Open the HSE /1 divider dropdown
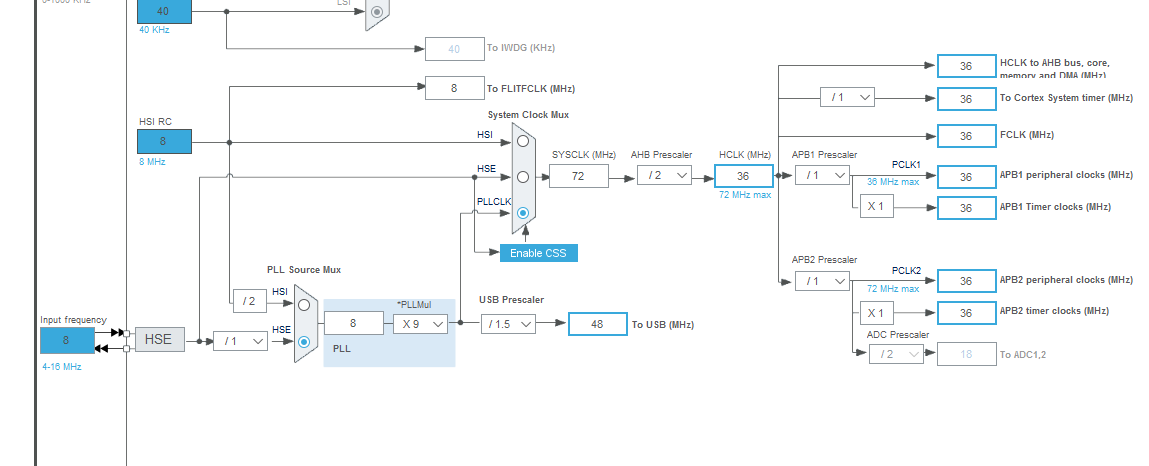Viewport: 1149px width, 466px height. tap(240, 341)
